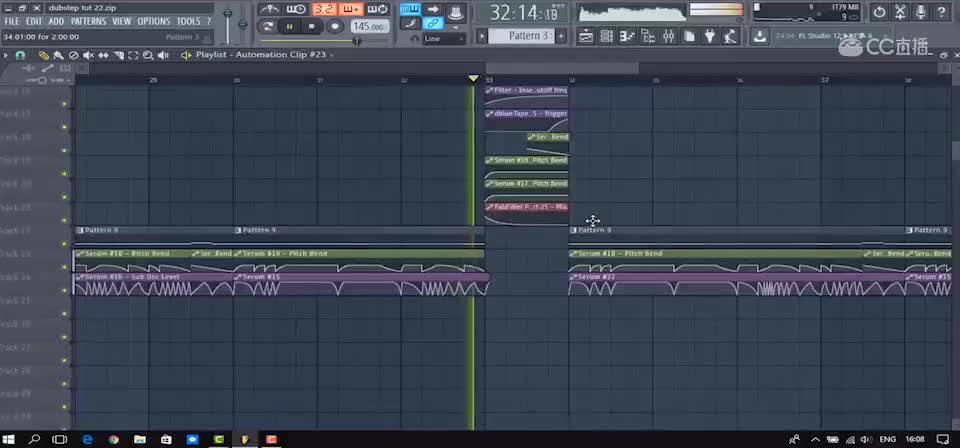
Task: Toggle loop recording button
Action: point(378,9)
